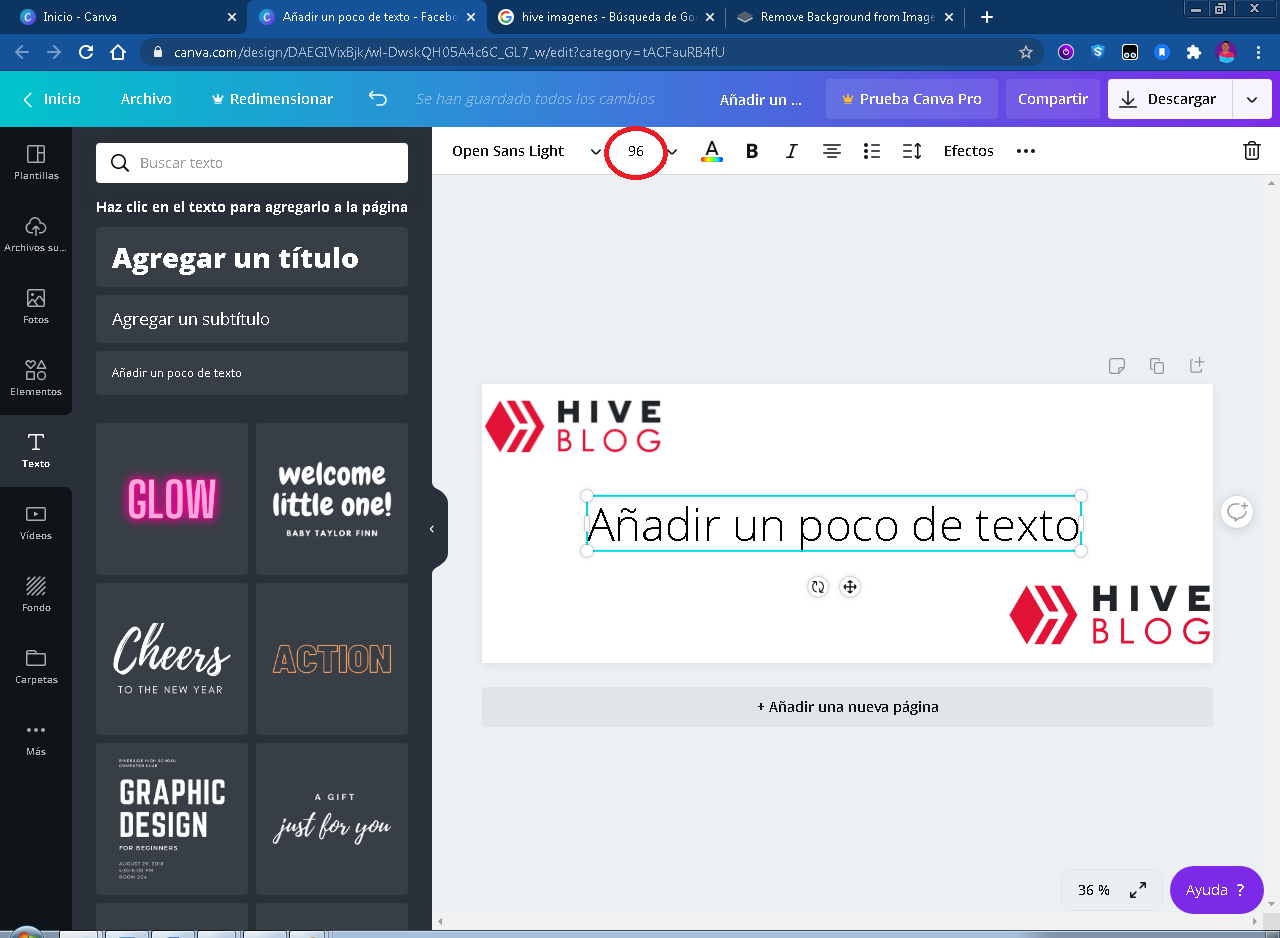Collapse the side panel with arrow handle

[433, 529]
